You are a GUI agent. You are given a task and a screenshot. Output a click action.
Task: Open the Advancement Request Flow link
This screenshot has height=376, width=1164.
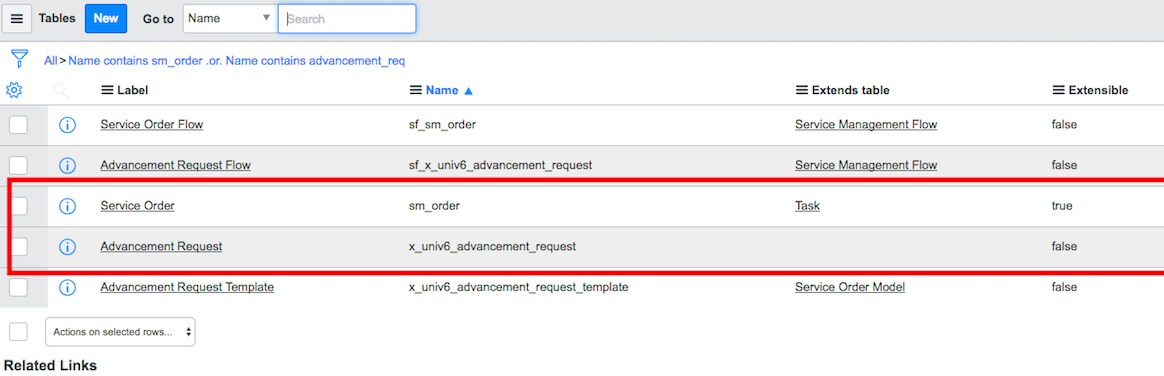point(175,165)
